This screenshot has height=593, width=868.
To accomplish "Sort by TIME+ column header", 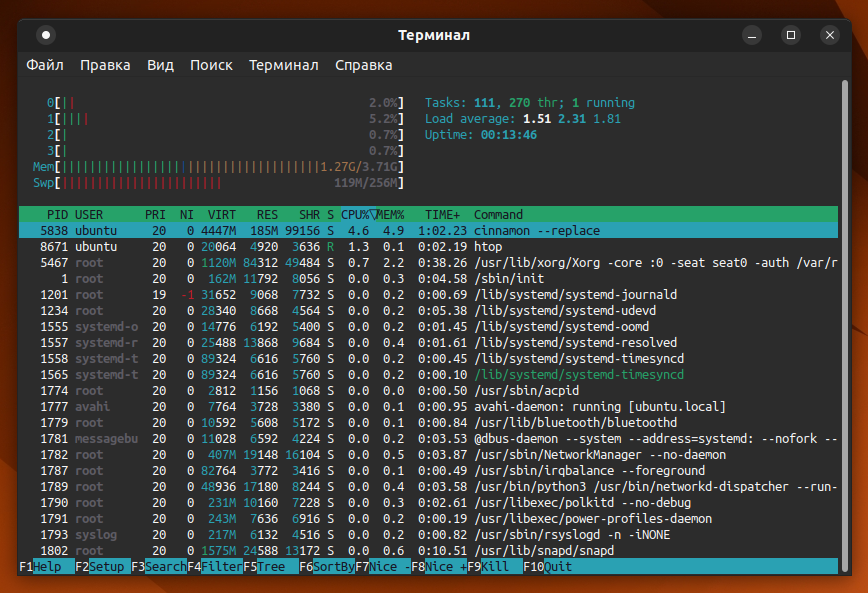I will point(442,214).
